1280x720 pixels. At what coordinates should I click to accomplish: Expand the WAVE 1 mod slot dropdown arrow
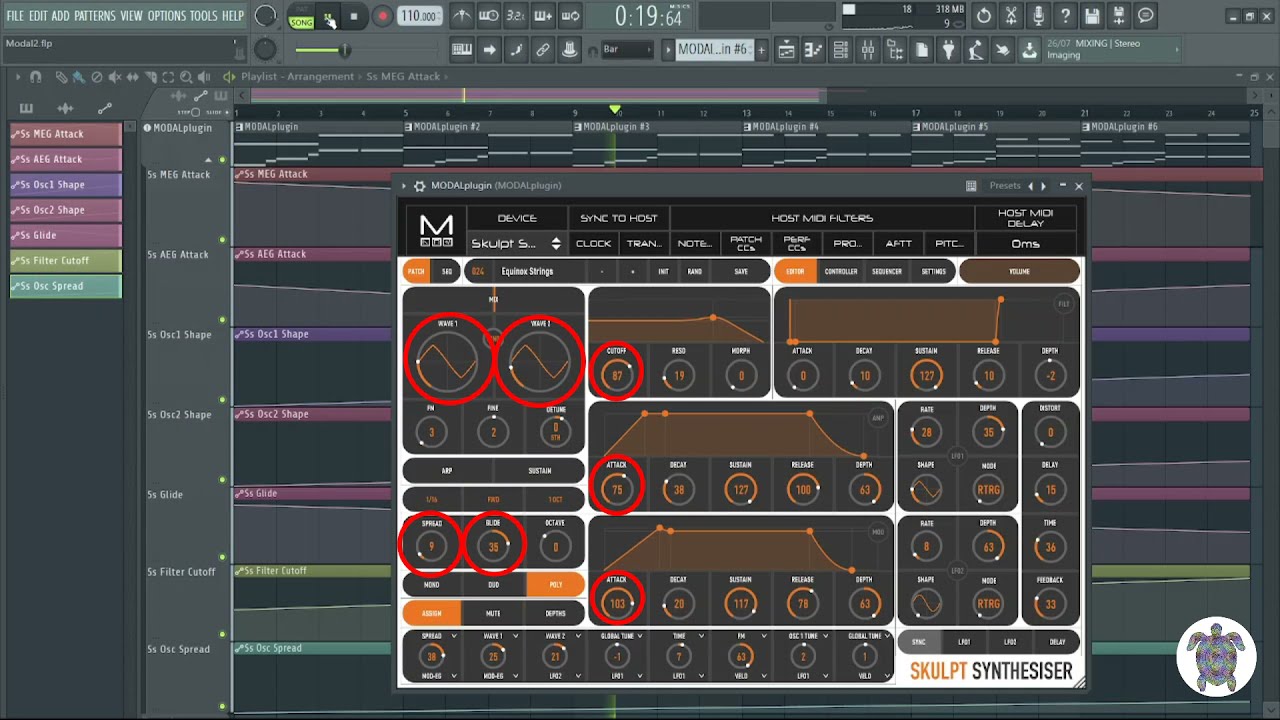tap(516, 636)
